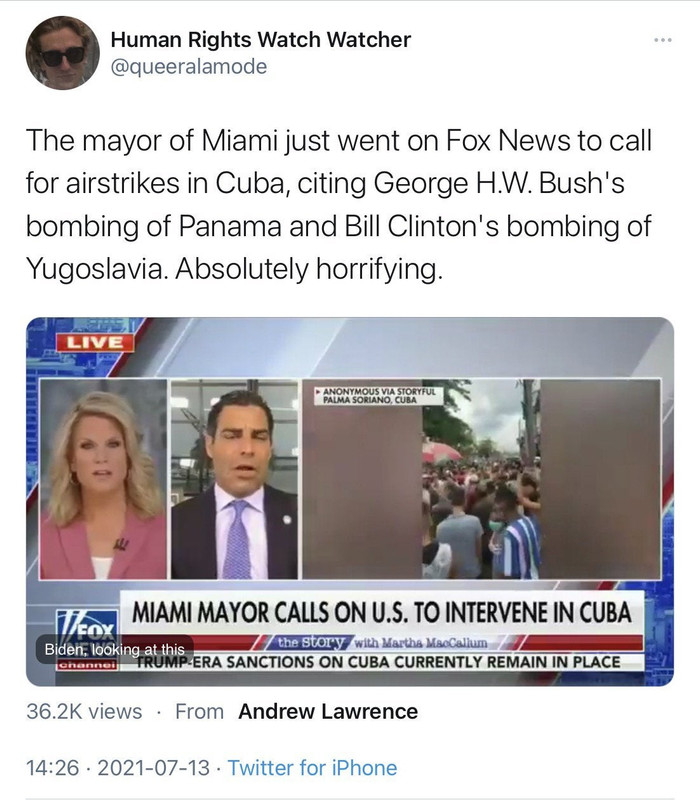
Task: Open the three-dot more options menu
Action: (663, 40)
